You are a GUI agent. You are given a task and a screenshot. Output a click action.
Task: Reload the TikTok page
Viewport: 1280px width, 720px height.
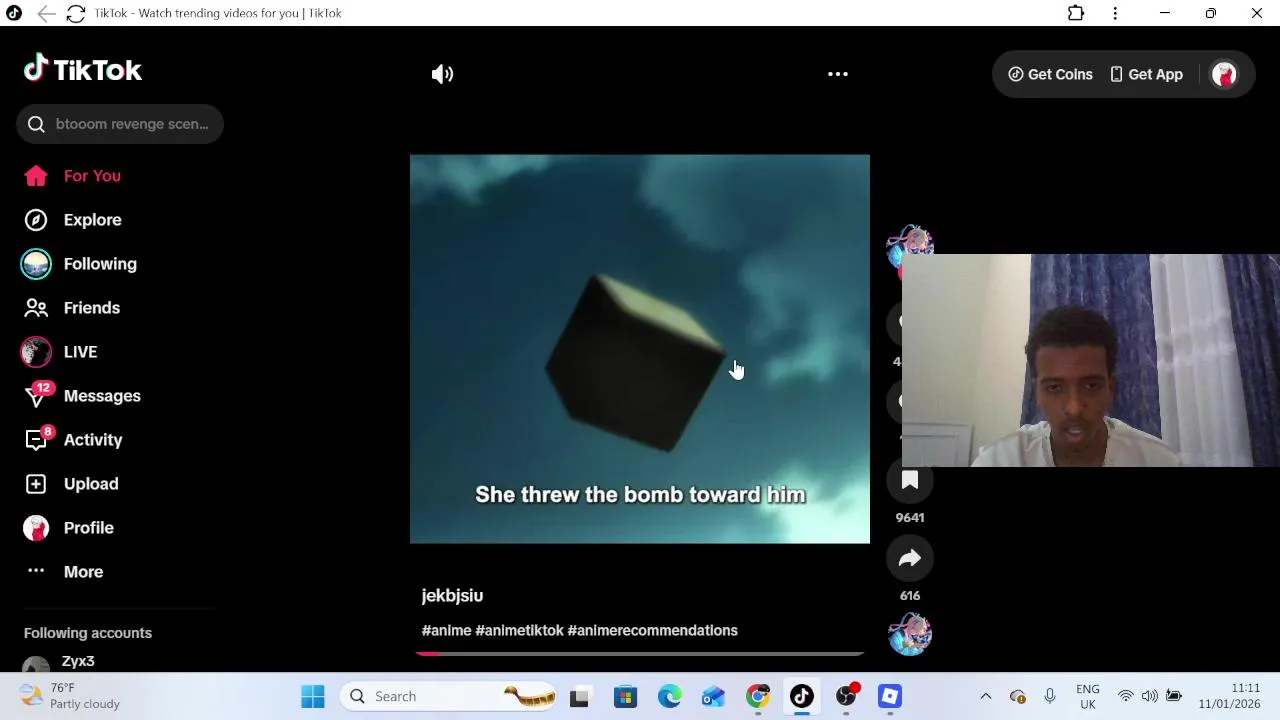[76, 13]
